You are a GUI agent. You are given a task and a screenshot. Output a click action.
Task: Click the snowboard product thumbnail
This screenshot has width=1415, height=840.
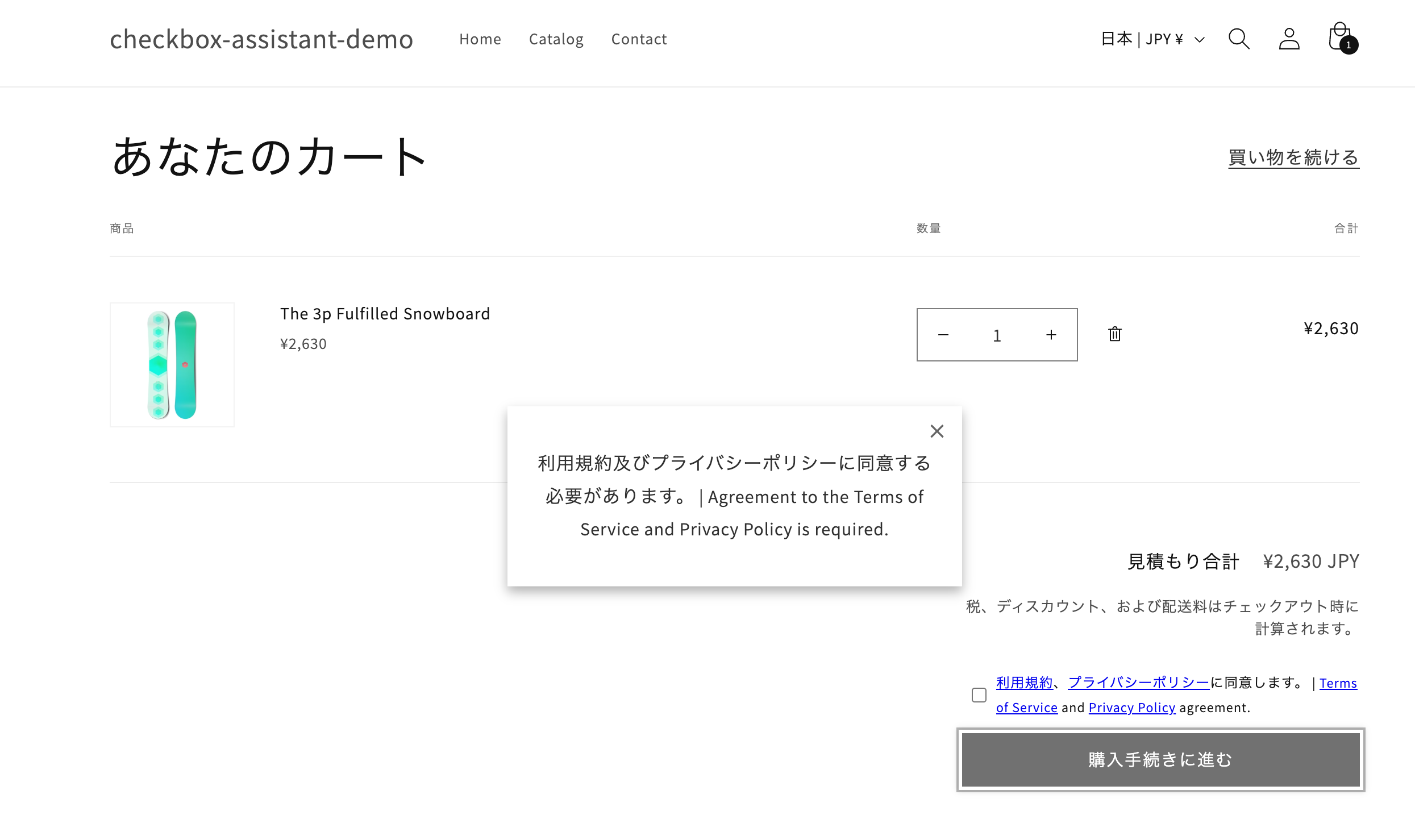pyautogui.click(x=172, y=365)
